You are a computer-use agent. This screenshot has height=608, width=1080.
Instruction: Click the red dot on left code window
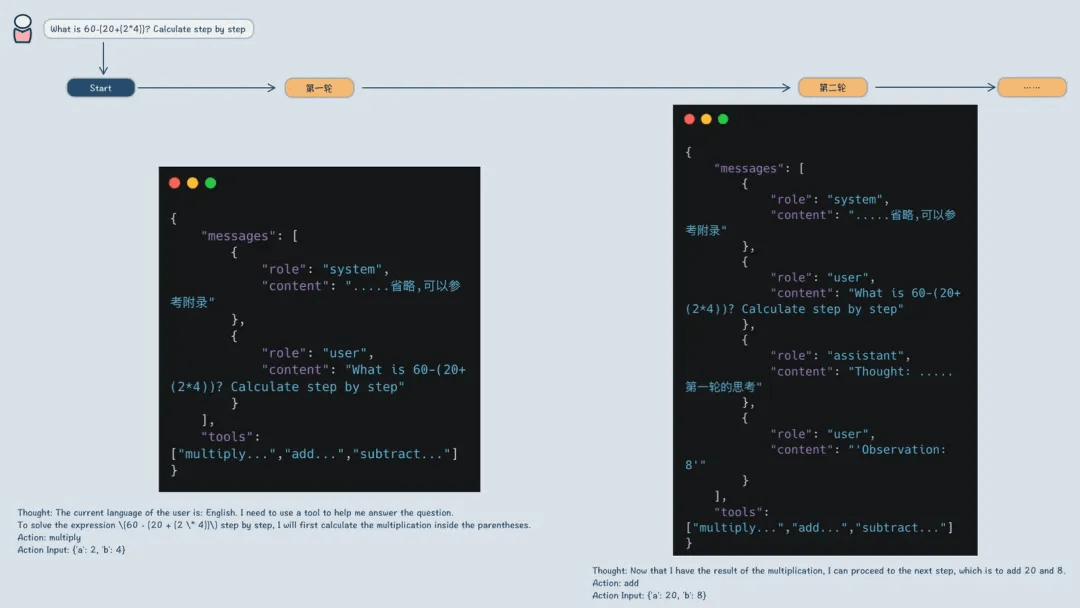[x=175, y=183]
